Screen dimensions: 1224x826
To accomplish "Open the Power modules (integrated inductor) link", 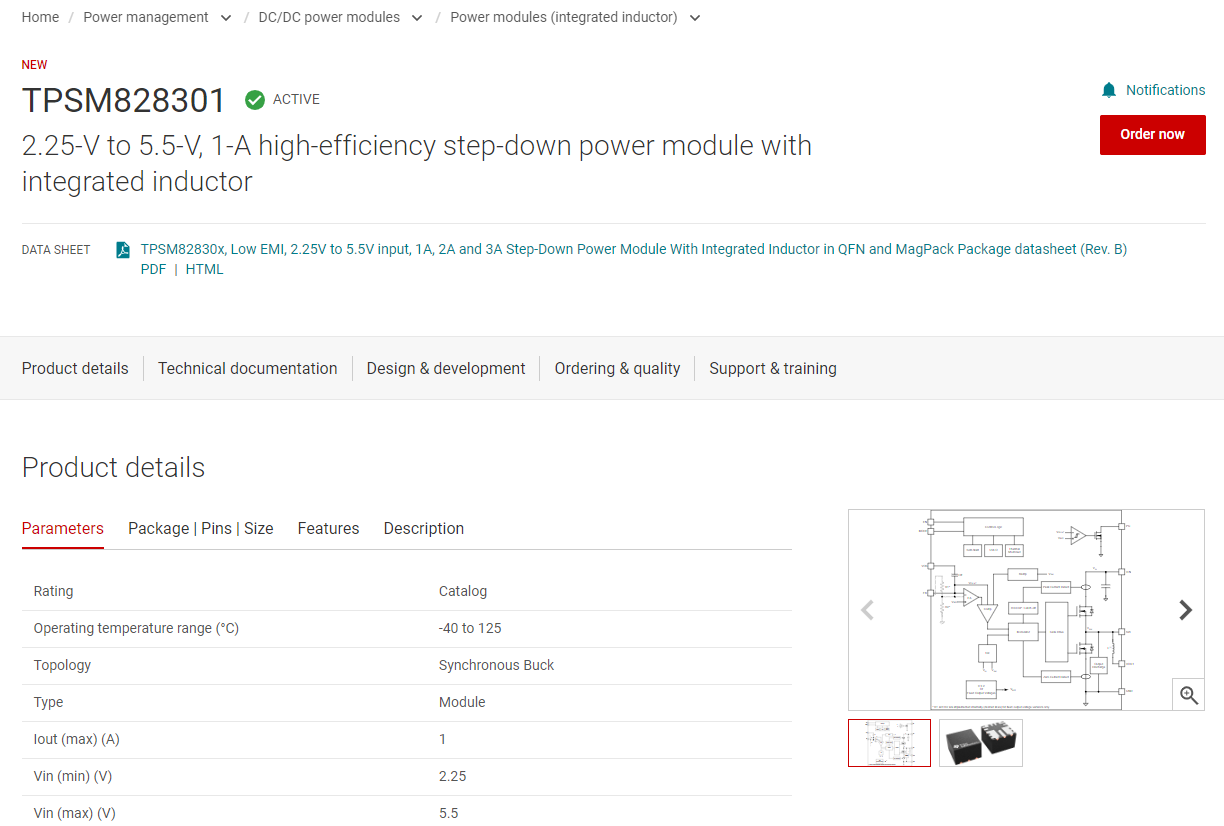I will [564, 17].
